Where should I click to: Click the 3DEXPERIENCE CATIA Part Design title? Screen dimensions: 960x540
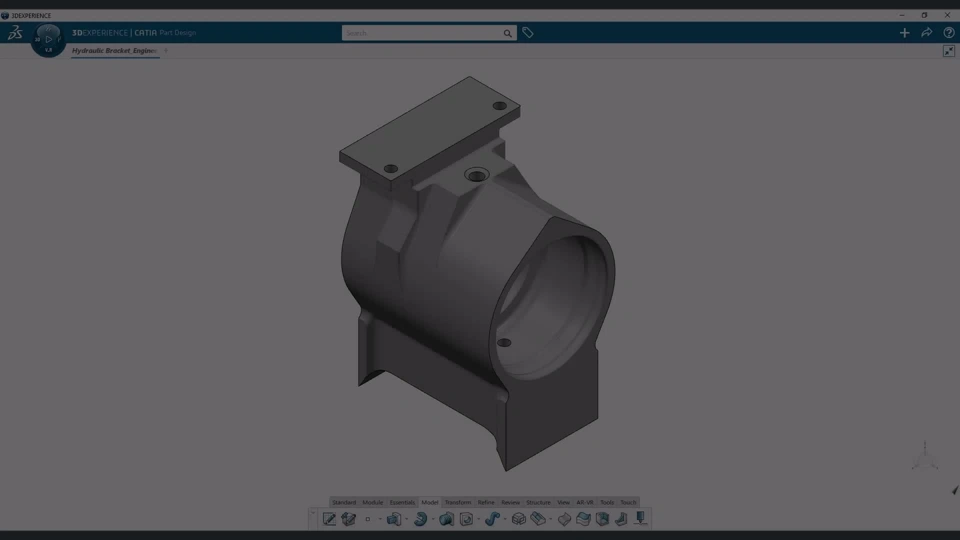click(134, 33)
